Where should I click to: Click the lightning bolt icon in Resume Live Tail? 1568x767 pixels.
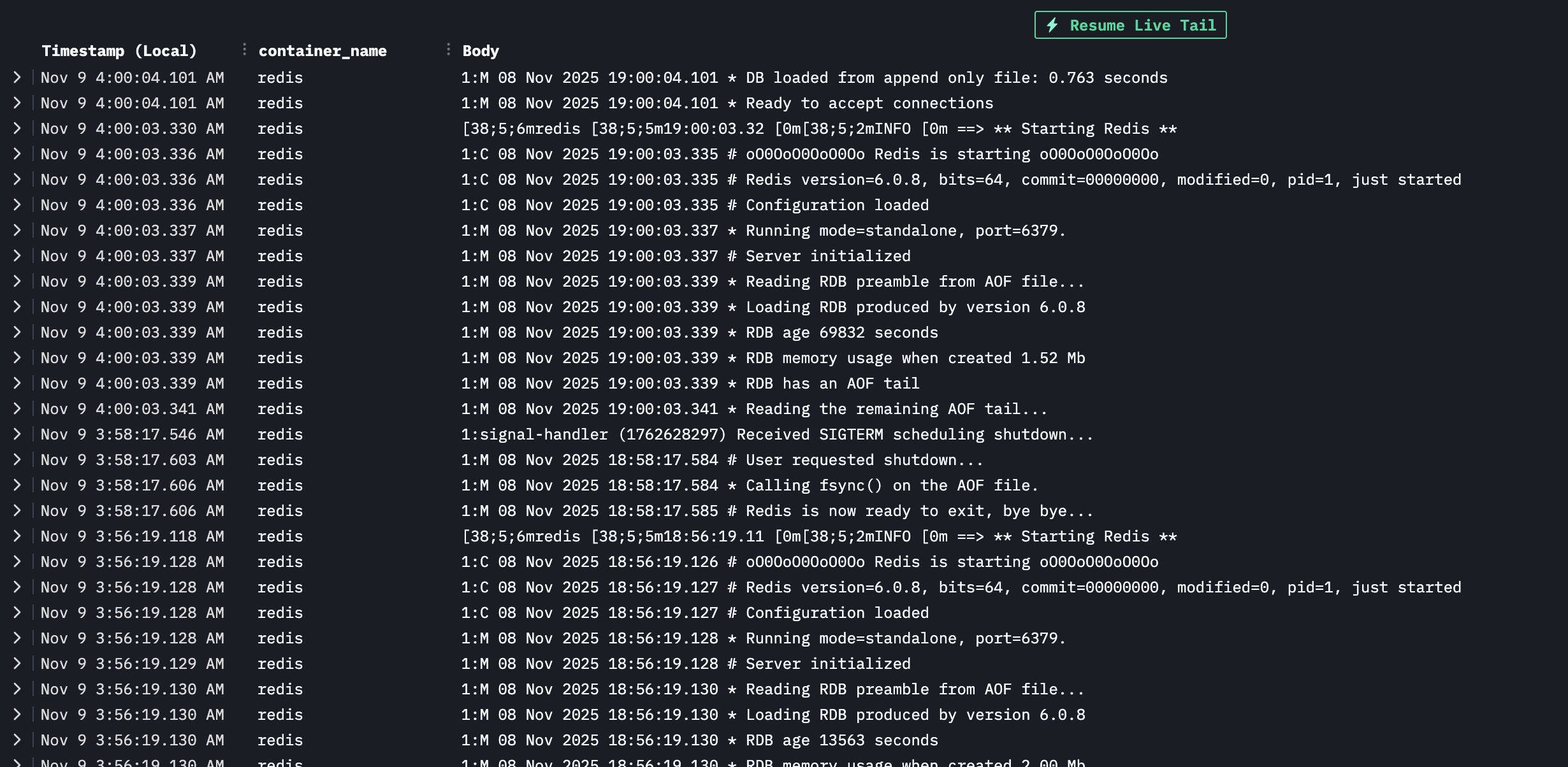point(1052,25)
